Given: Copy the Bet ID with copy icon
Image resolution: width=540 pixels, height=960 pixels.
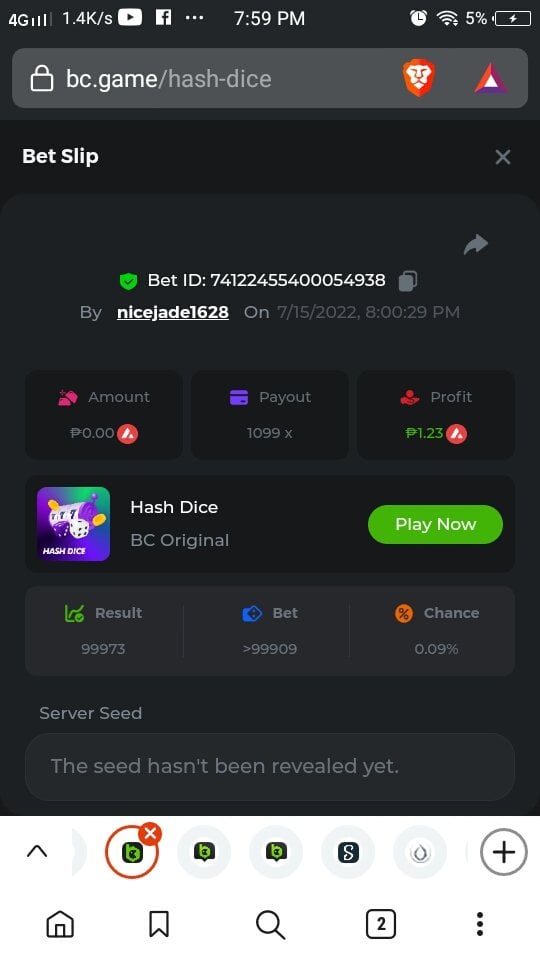Looking at the screenshot, I should pyautogui.click(x=408, y=281).
